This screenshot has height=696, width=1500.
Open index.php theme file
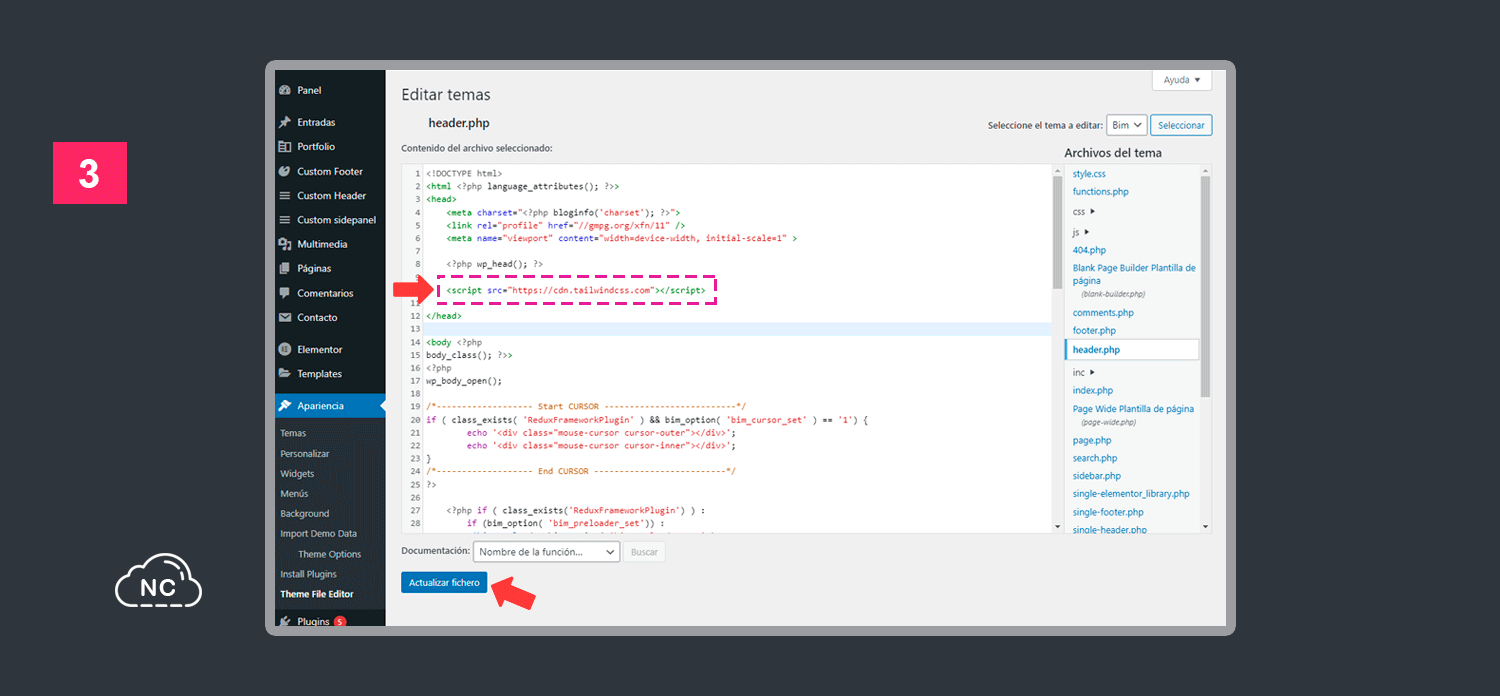click(x=1093, y=390)
